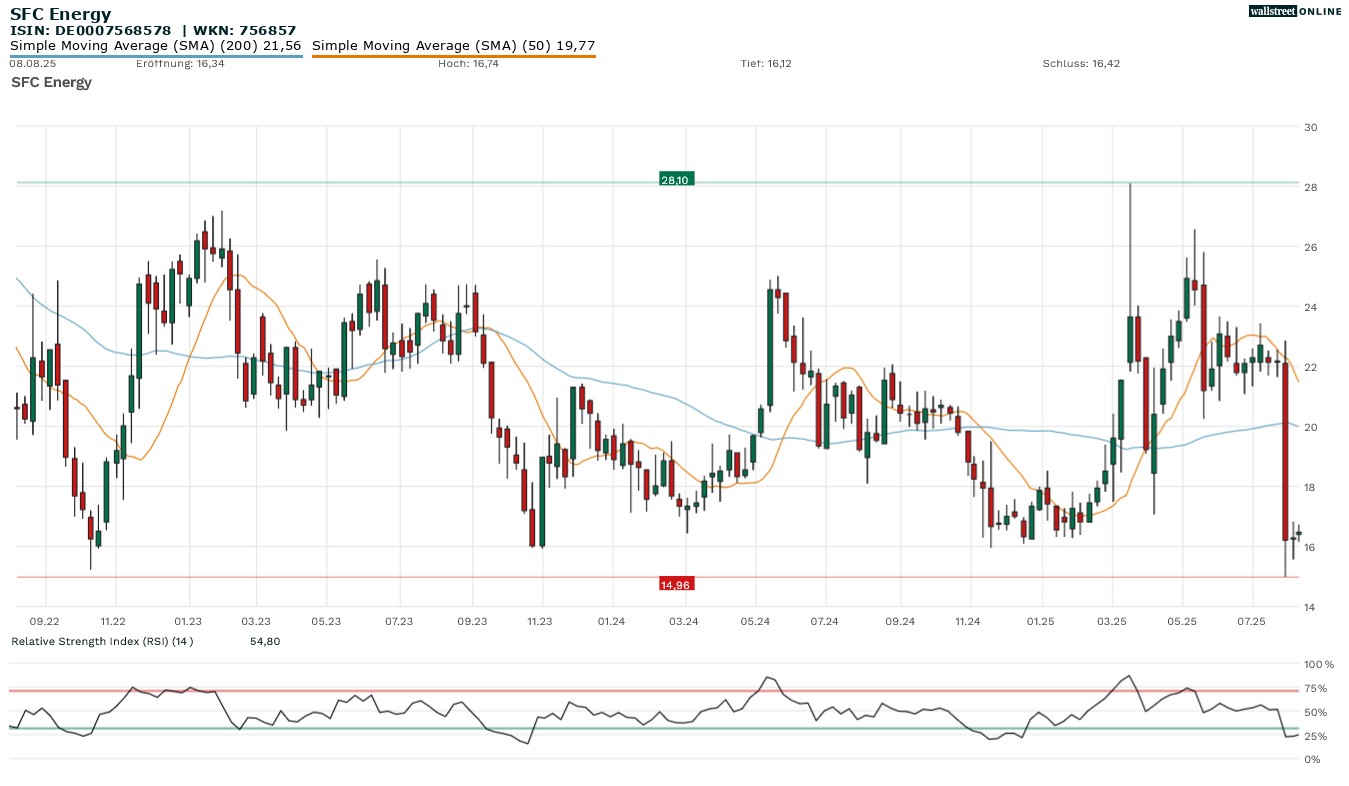The height and width of the screenshot is (786, 1349).
Task: Click the 03.25 x-axis label
Action: click(x=1111, y=621)
